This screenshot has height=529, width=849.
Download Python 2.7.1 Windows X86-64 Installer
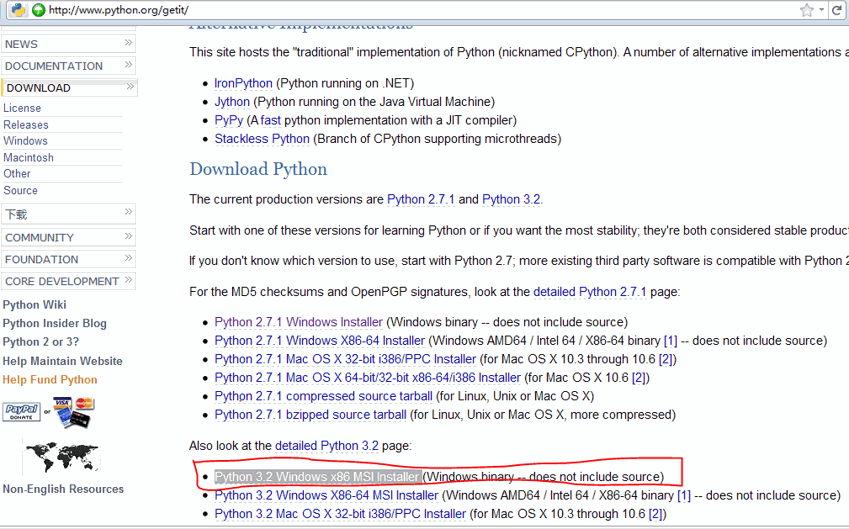click(319, 341)
